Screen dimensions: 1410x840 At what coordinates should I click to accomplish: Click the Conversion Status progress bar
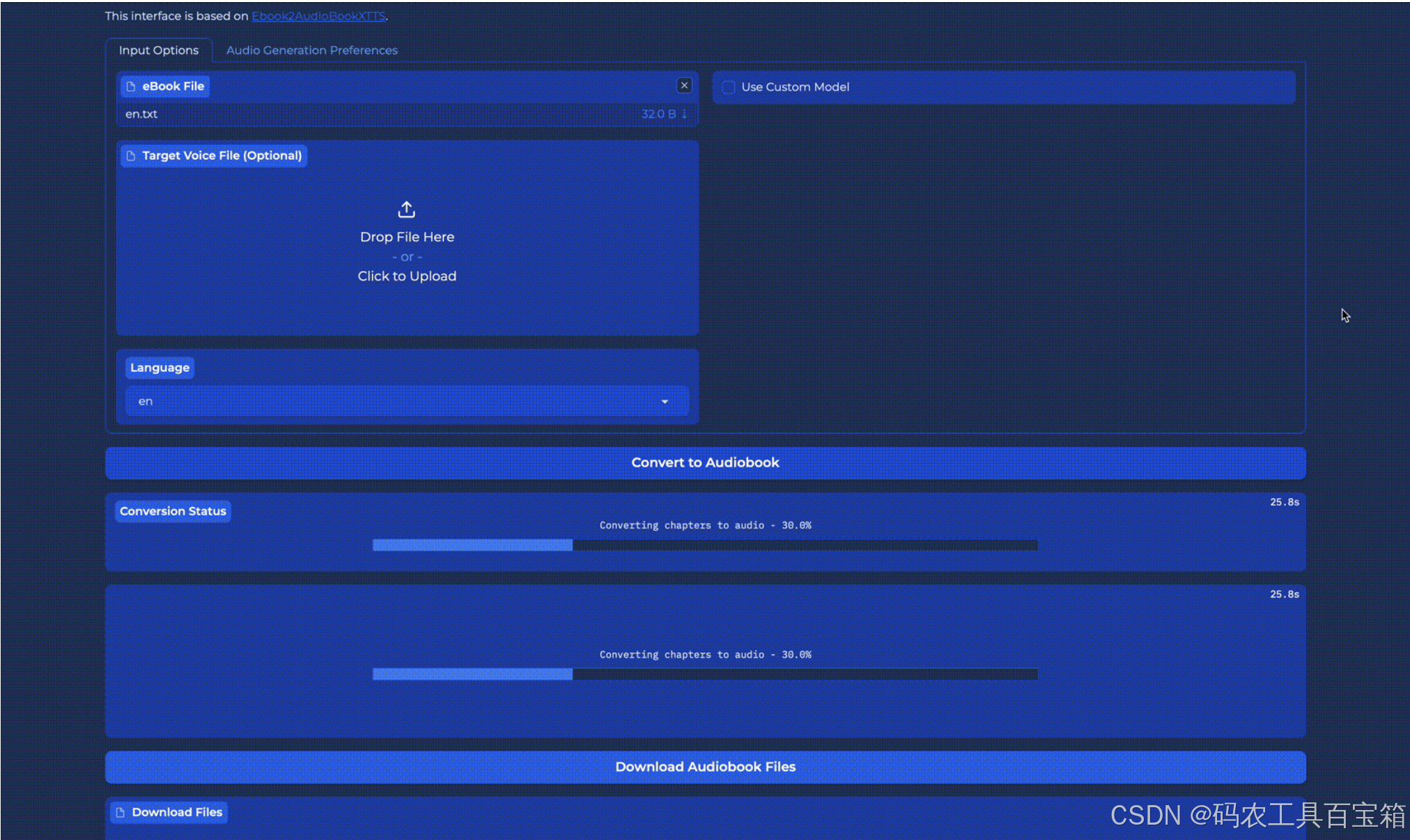click(x=705, y=545)
